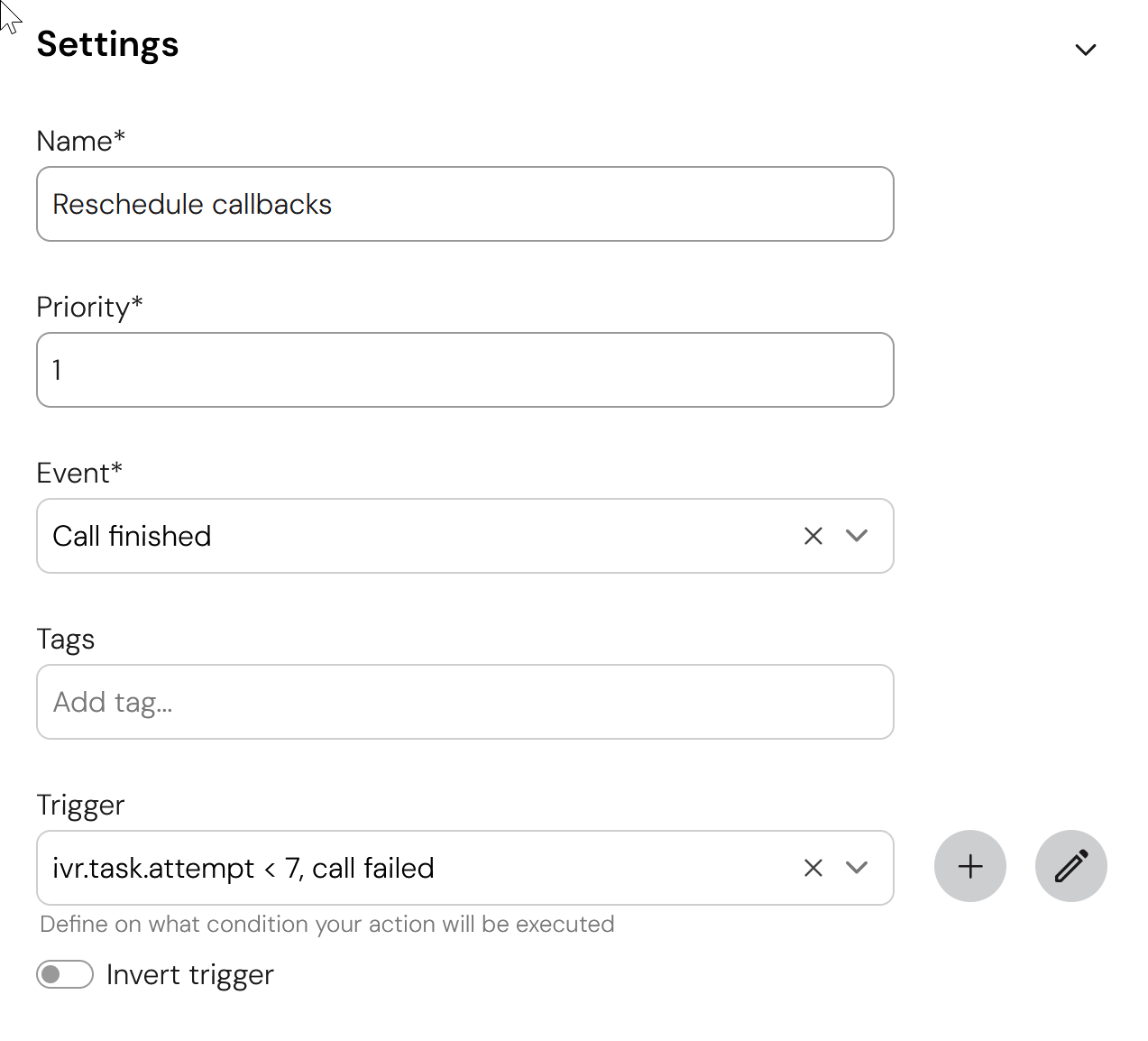Add a new trigger with plus button
Image resolution: width=1148 pixels, height=1041 pixels.
pyautogui.click(x=970, y=866)
